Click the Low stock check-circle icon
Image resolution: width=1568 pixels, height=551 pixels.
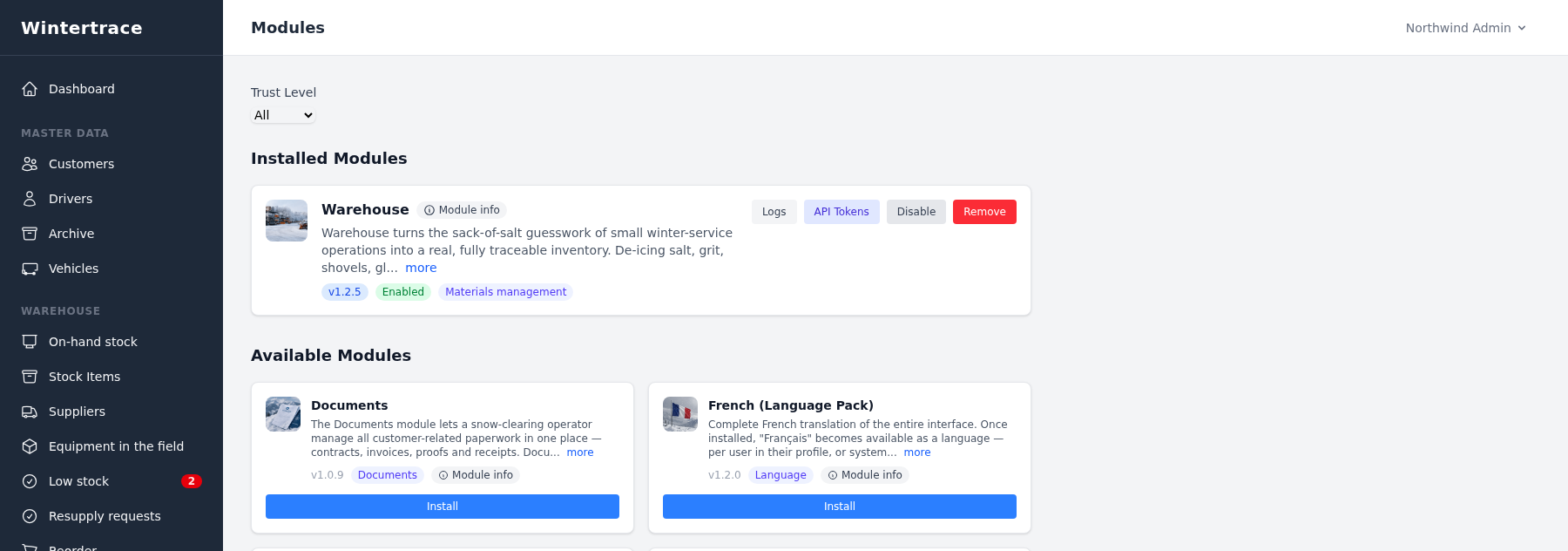(x=30, y=481)
